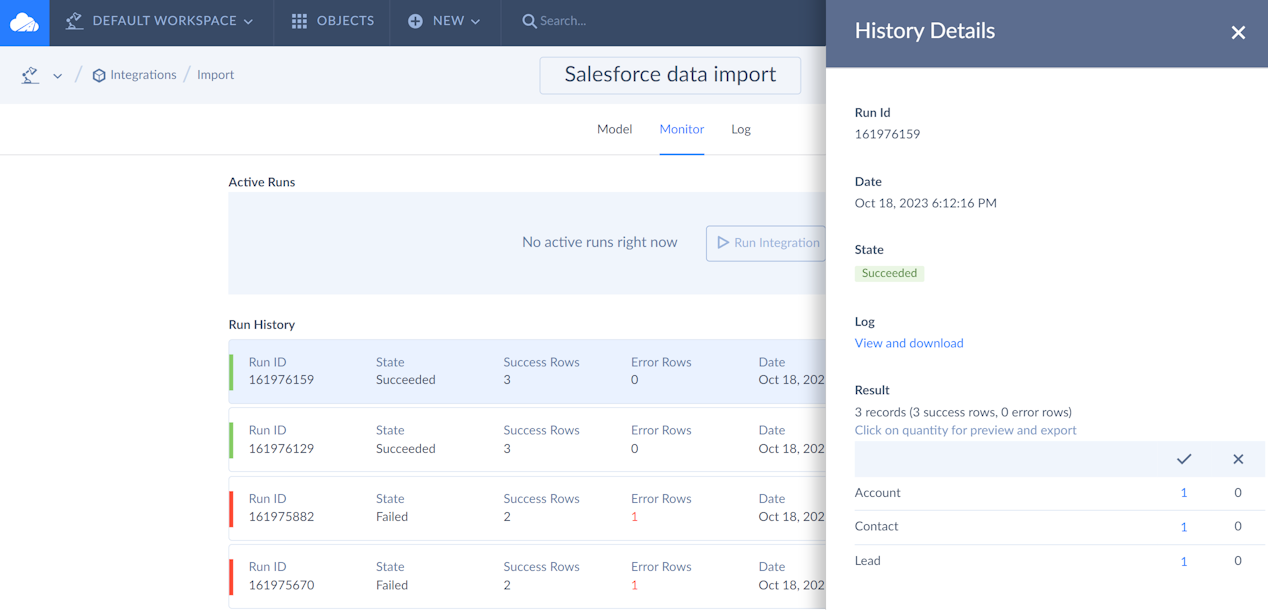This screenshot has height=610, width=1268.
Task: Click the Import breadcrumb item
Action: (x=215, y=75)
